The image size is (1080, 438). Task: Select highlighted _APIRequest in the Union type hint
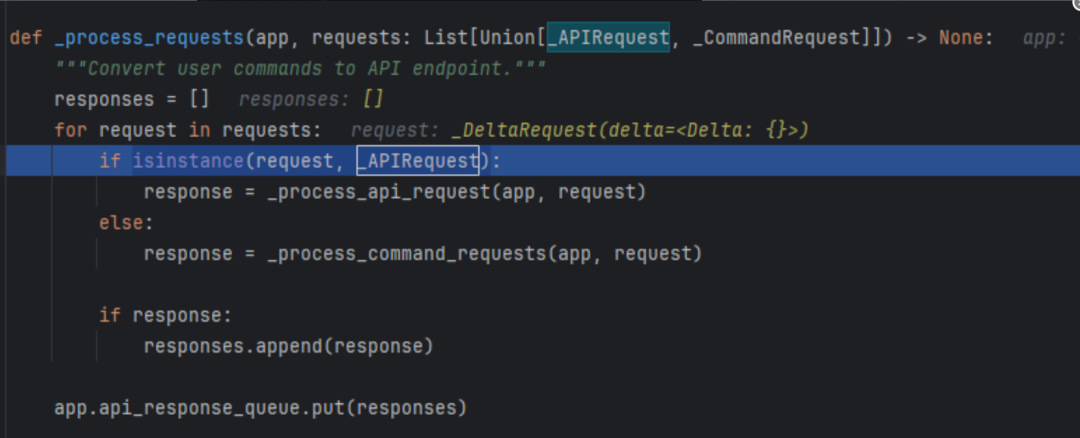point(608,37)
